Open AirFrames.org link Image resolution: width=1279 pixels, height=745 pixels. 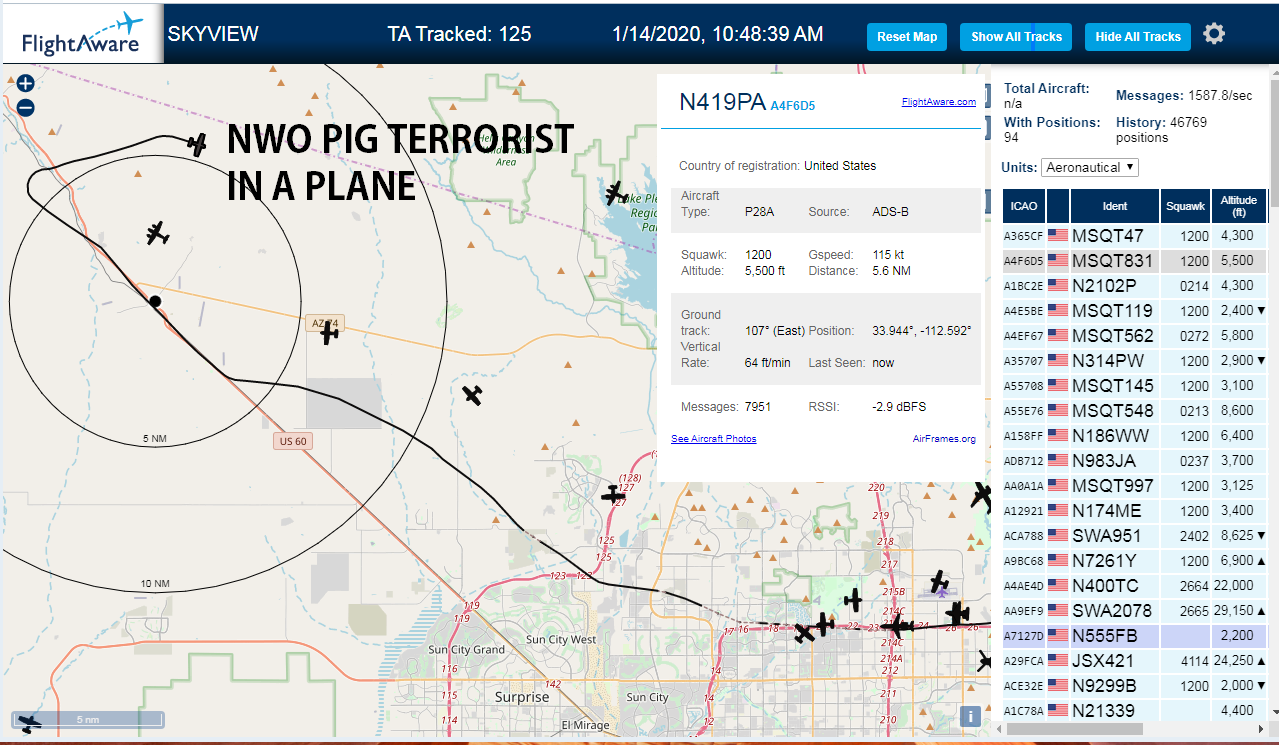click(x=944, y=439)
